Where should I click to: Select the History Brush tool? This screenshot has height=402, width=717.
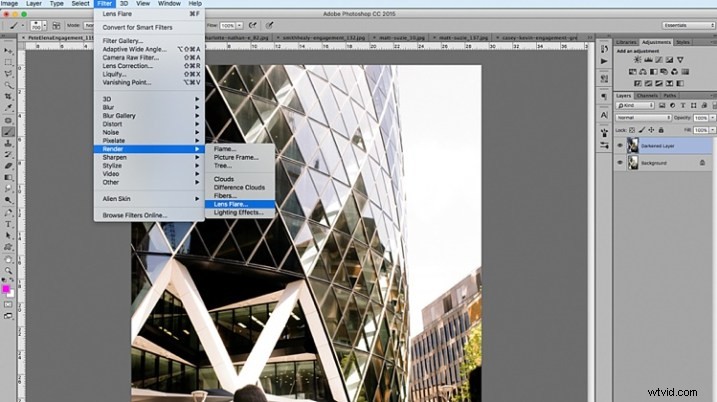pyautogui.click(x=8, y=155)
